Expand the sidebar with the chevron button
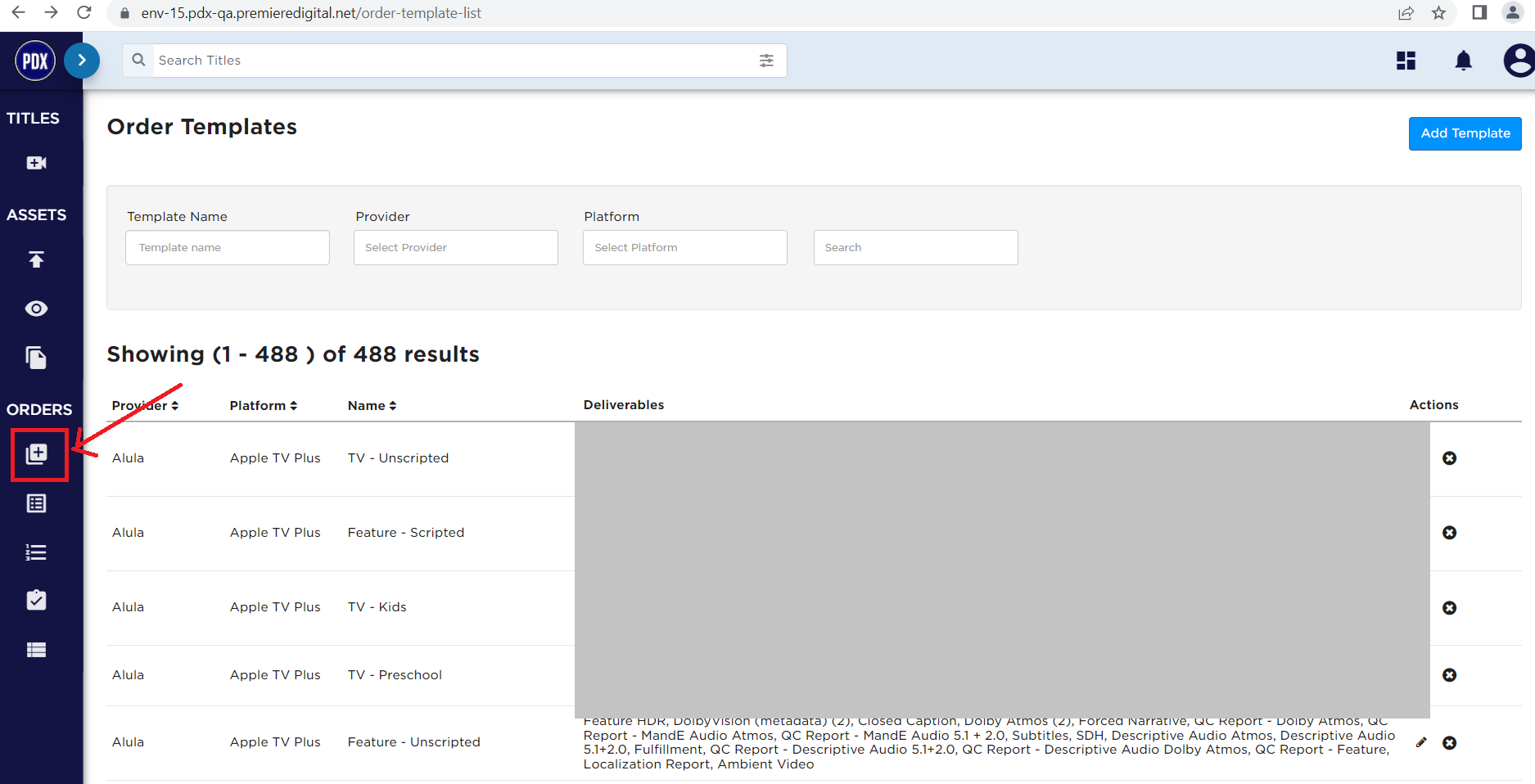 pos(82,61)
